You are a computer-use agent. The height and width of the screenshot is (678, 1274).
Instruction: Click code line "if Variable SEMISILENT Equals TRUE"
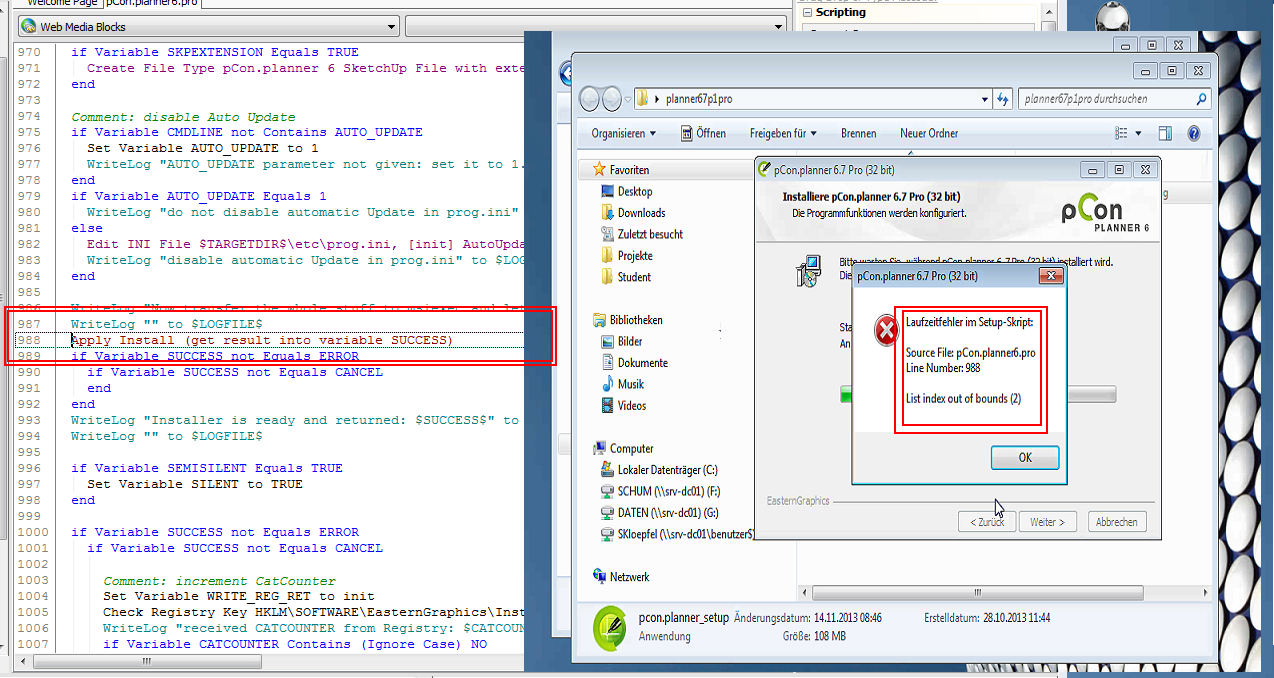coord(207,468)
